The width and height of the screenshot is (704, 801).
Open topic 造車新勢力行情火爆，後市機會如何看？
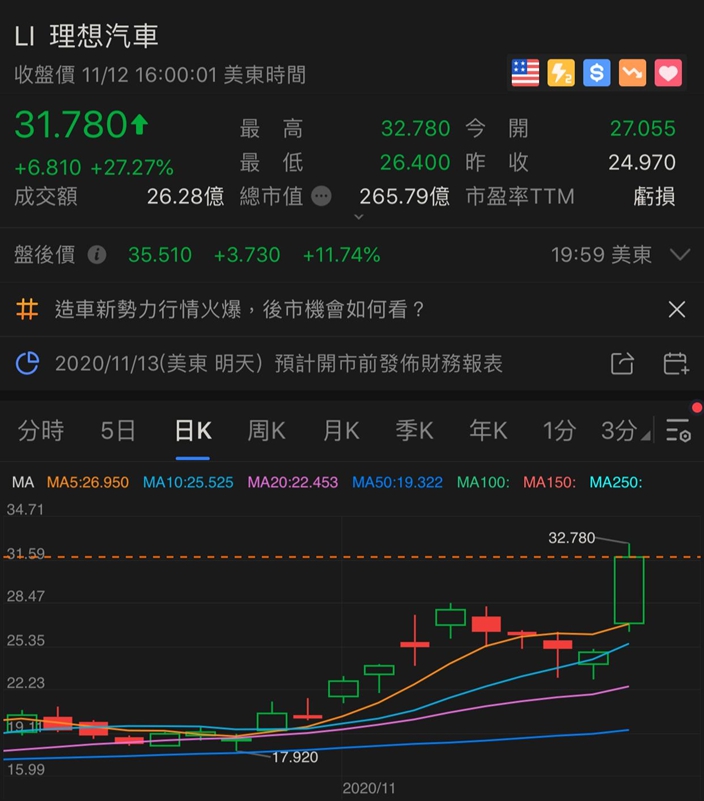point(240,309)
